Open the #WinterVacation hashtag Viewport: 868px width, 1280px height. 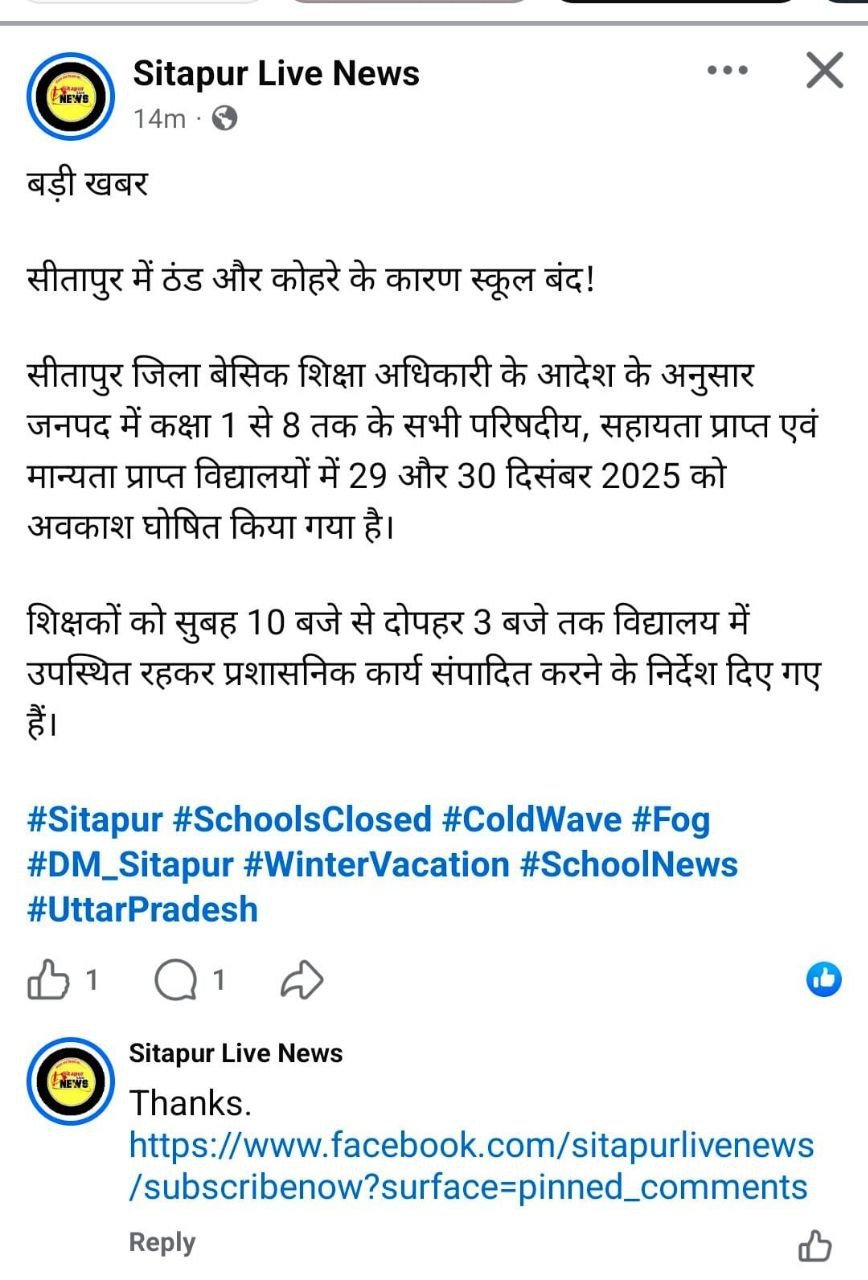[x=376, y=864]
